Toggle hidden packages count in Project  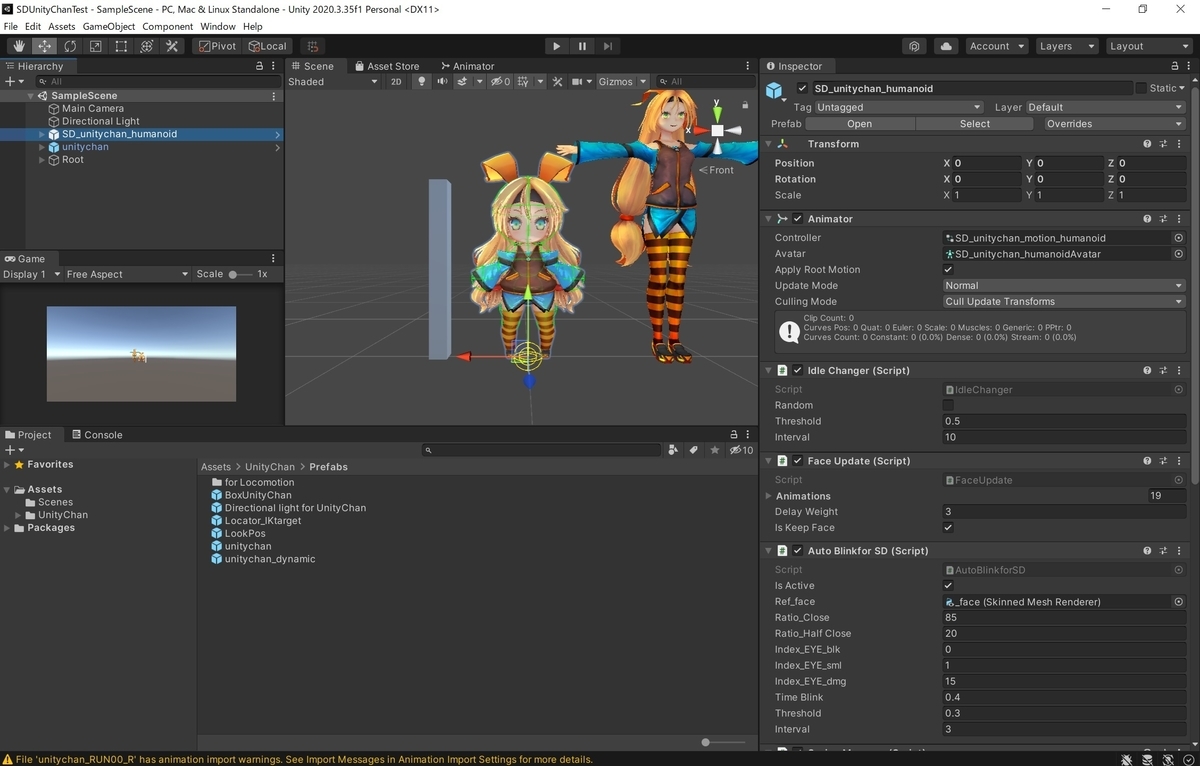[741, 450]
